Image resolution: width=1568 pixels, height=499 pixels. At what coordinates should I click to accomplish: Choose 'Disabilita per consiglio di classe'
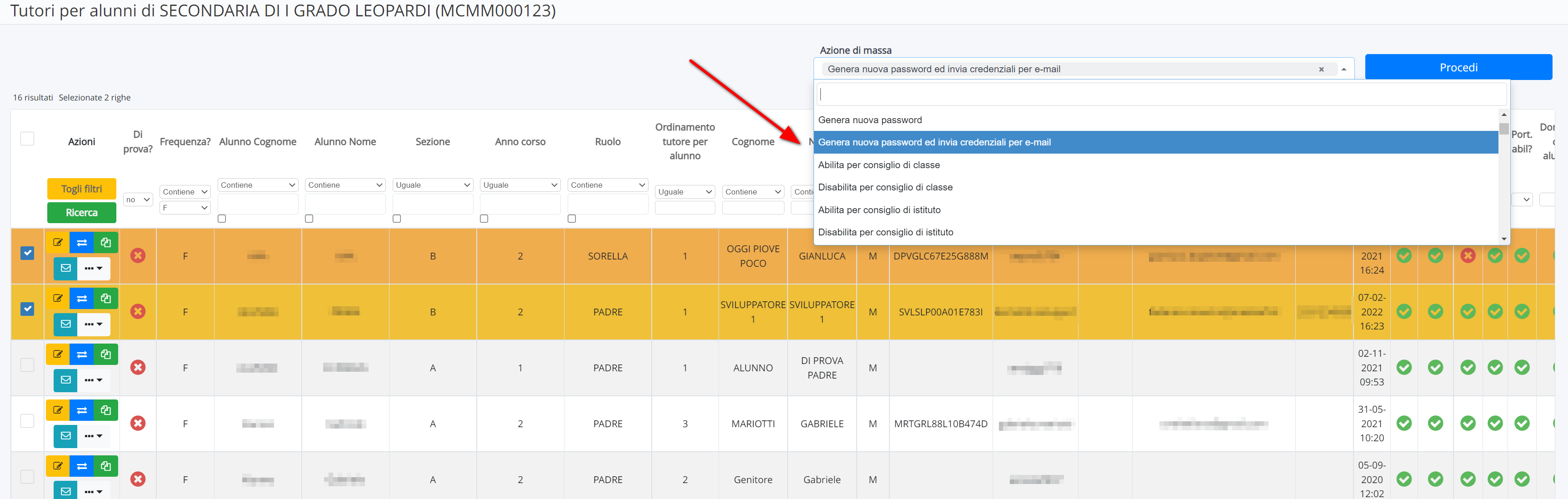click(1155, 187)
